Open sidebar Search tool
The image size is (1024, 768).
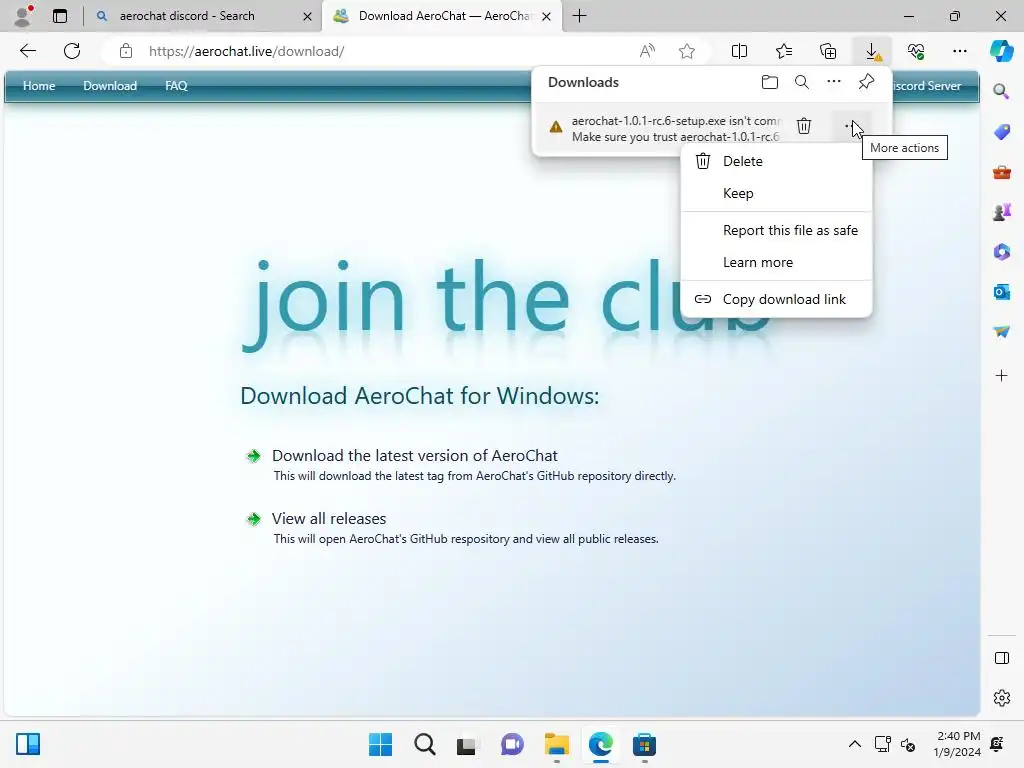tap(1001, 91)
